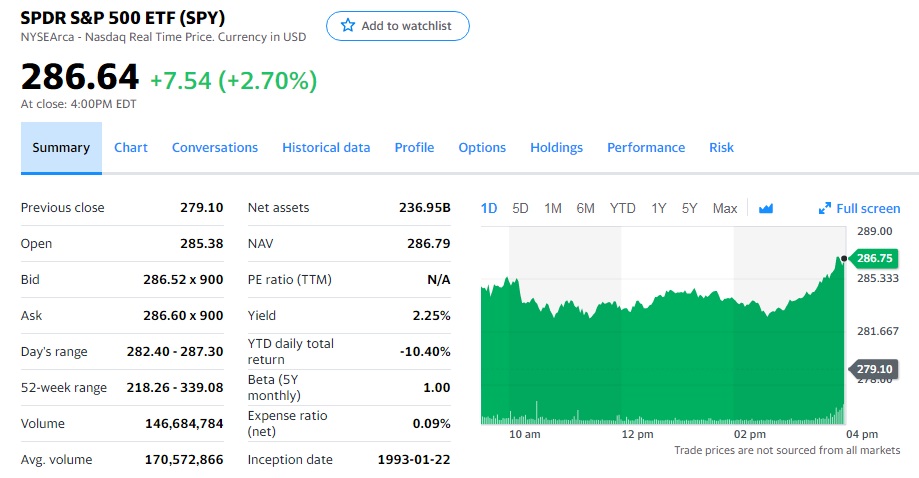The height and width of the screenshot is (478, 919).
Task: Select the 1D chart range
Action: pos(489,208)
